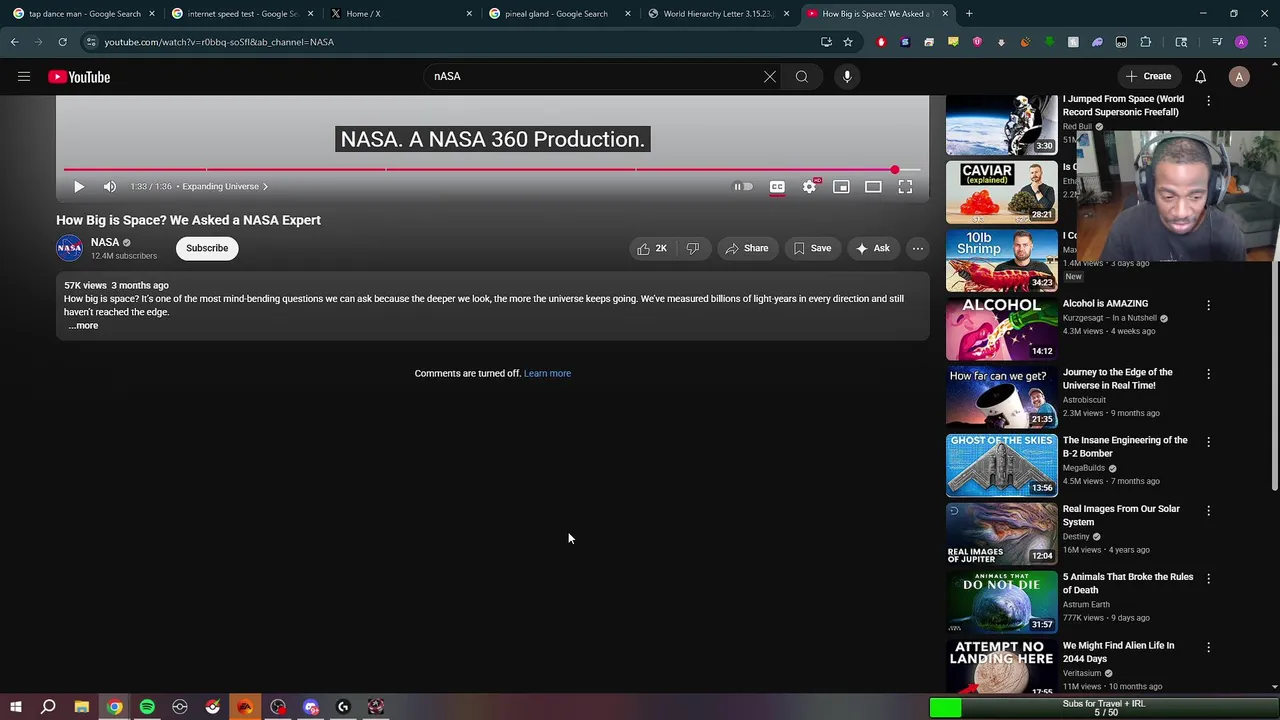Open the YouTube notifications bell
The width and height of the screenshot is (1280, 720).
click(x=1200, y=76)
